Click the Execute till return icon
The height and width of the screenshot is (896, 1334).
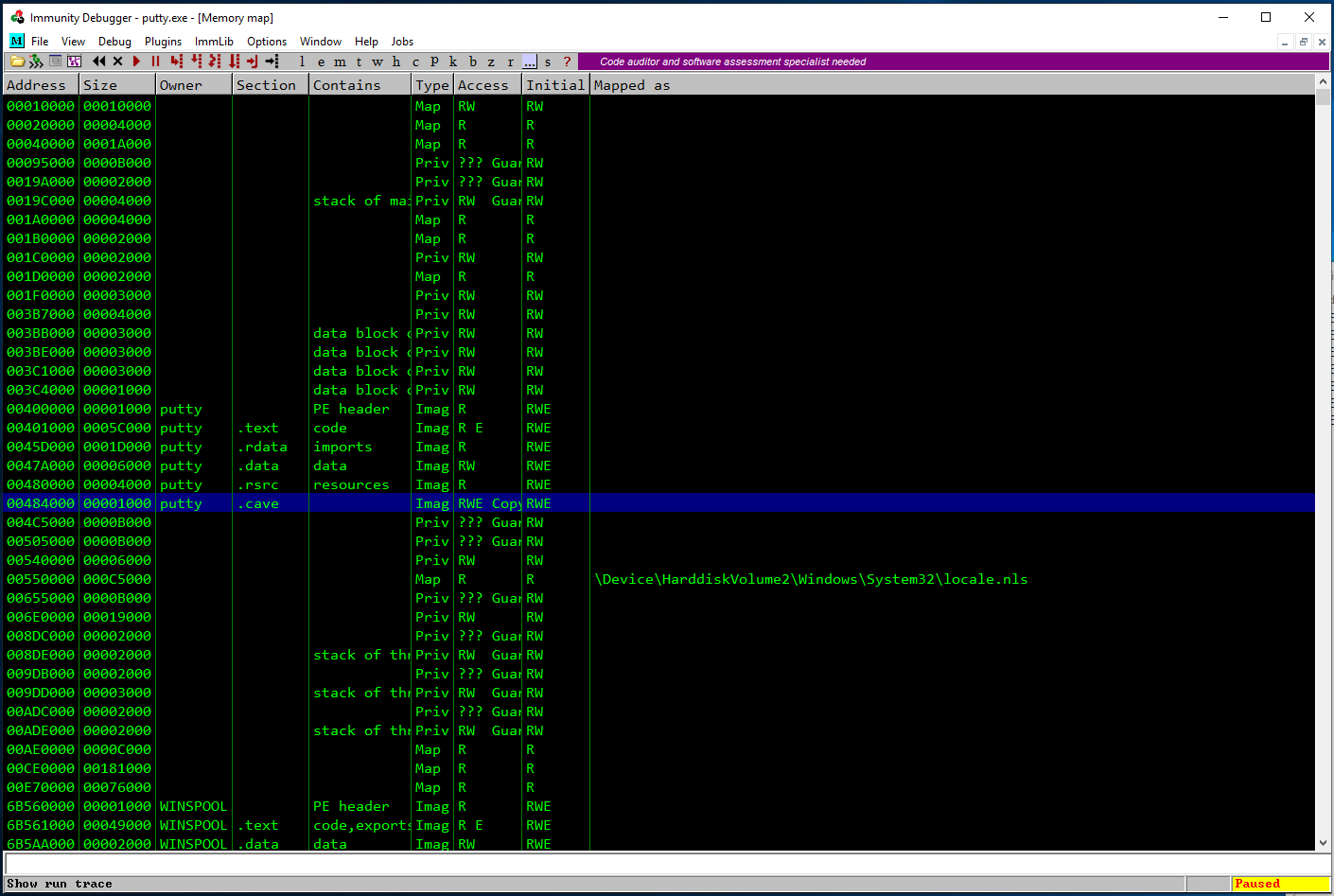[x=253, y=61]
